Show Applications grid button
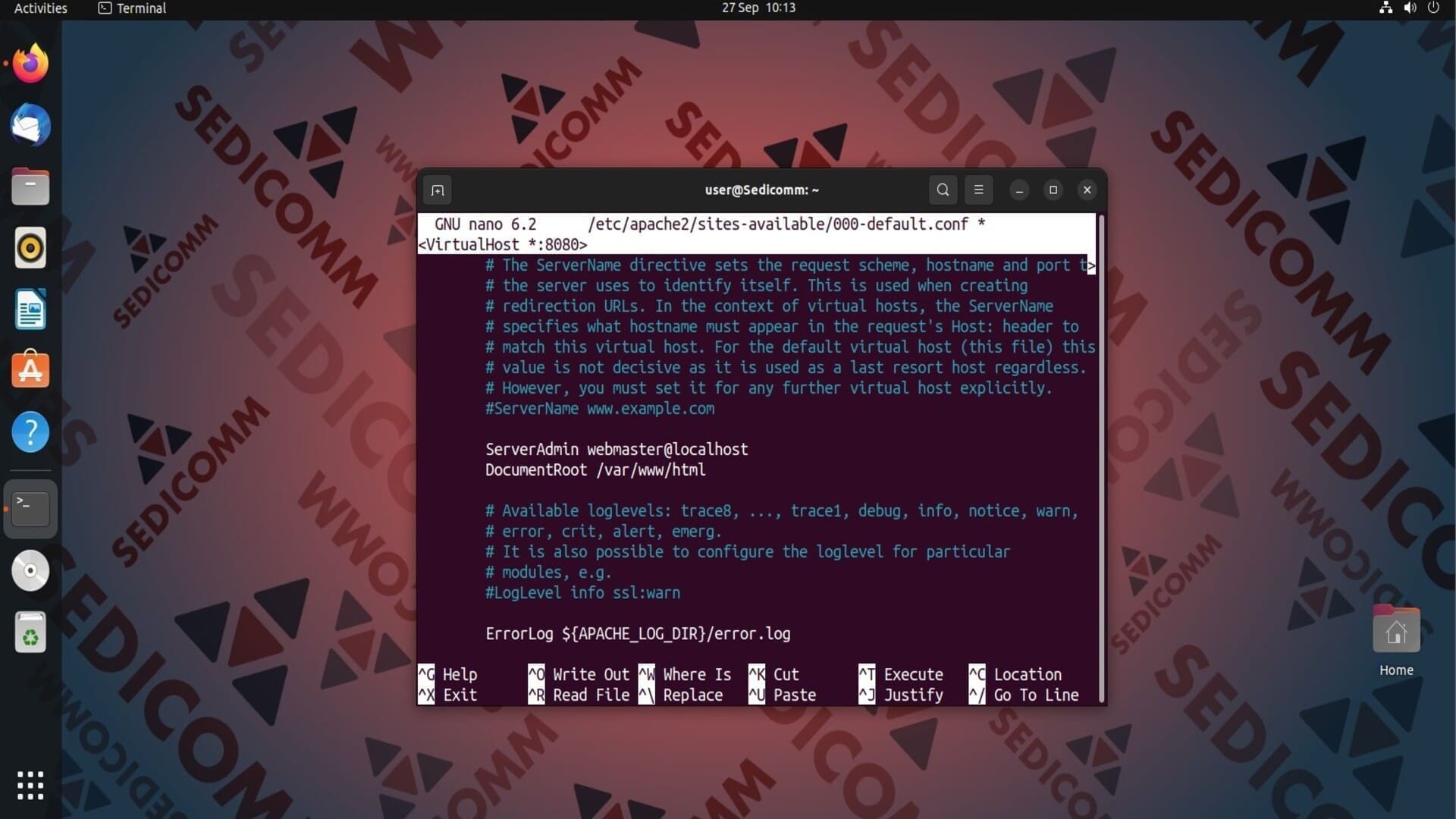The image size is (1456, 819). 30,786
